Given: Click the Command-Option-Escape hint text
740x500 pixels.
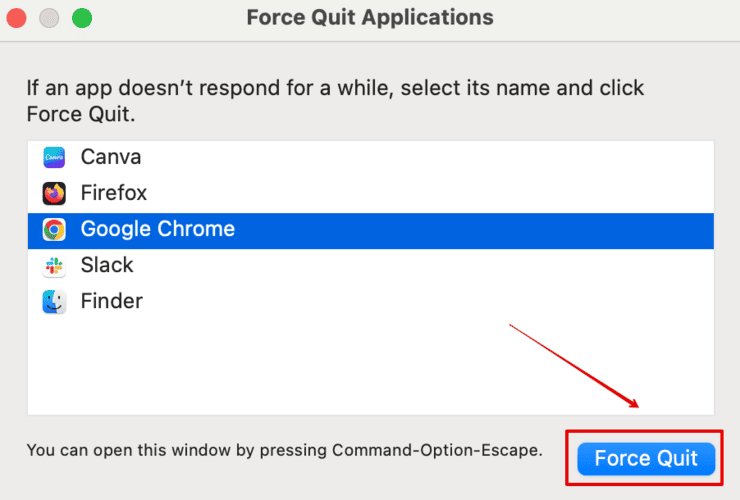Looking at the screenshot, I should (284, 450).
